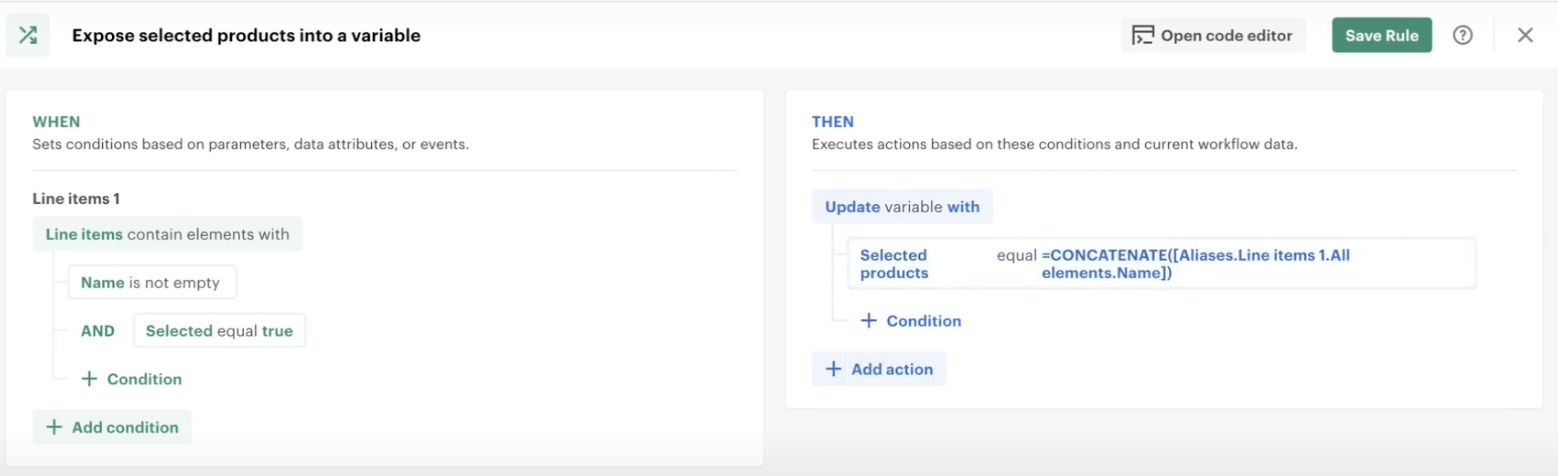Click the code editor terminal icon

[x=1143, y=35]
